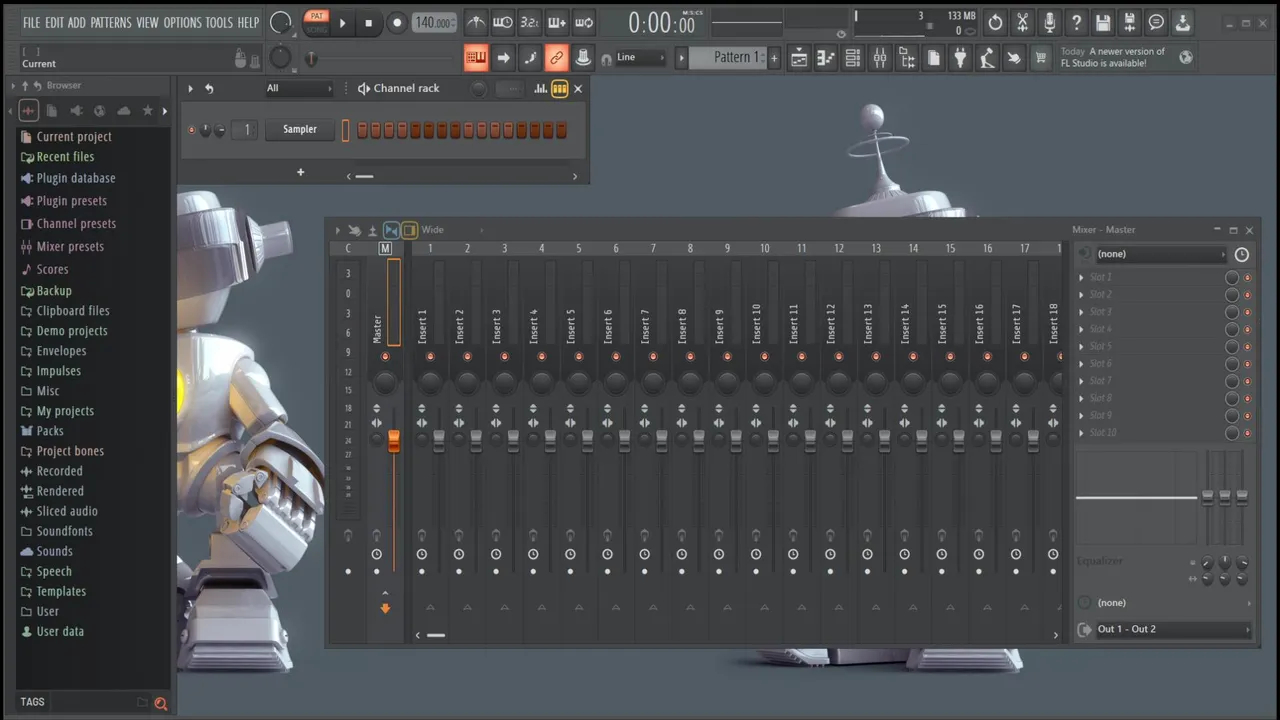Enable wait for input to start

pos(503,23)
